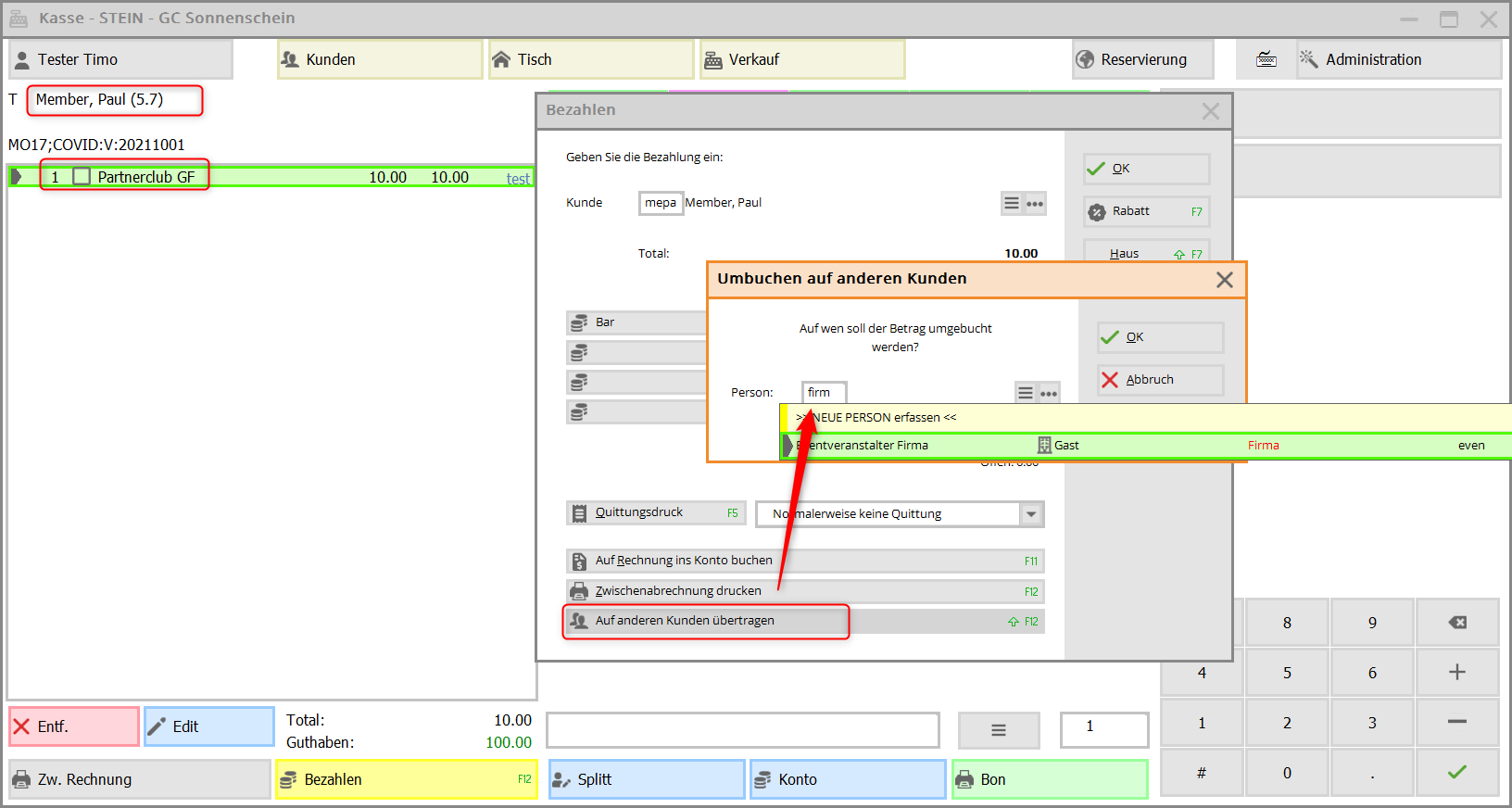Viewport: 1512px width, 808px height.
Task: Click the hamburger menu button near quantity
Action: pyautogui.click(x=998, y=730)
